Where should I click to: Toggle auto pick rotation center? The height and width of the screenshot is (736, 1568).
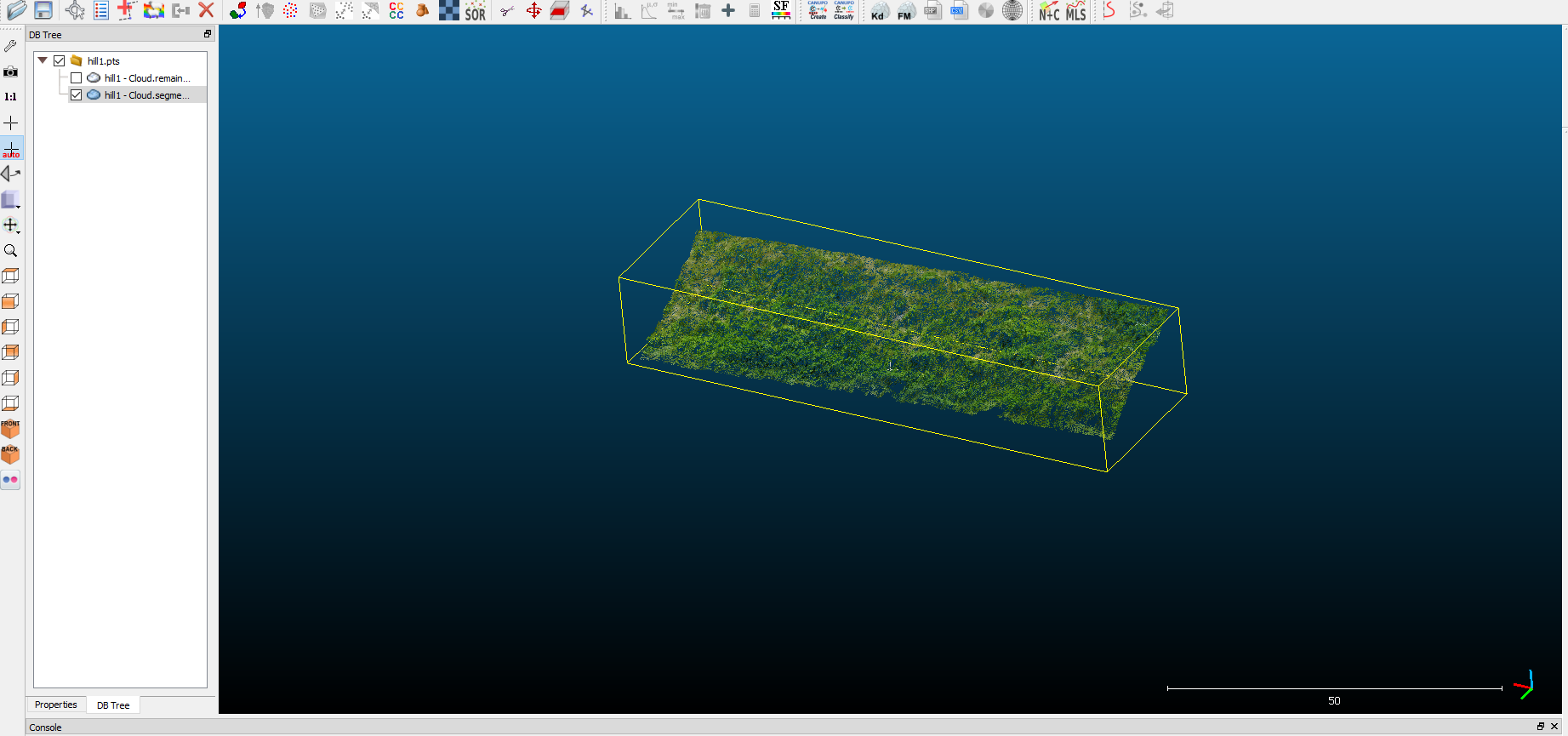(x=11, y=149)
